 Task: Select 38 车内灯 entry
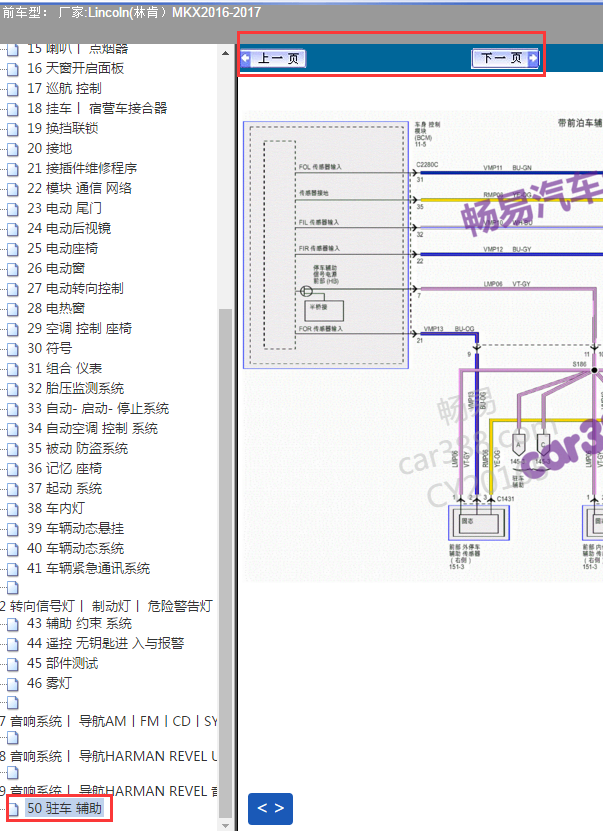click(x=56, y=508)
